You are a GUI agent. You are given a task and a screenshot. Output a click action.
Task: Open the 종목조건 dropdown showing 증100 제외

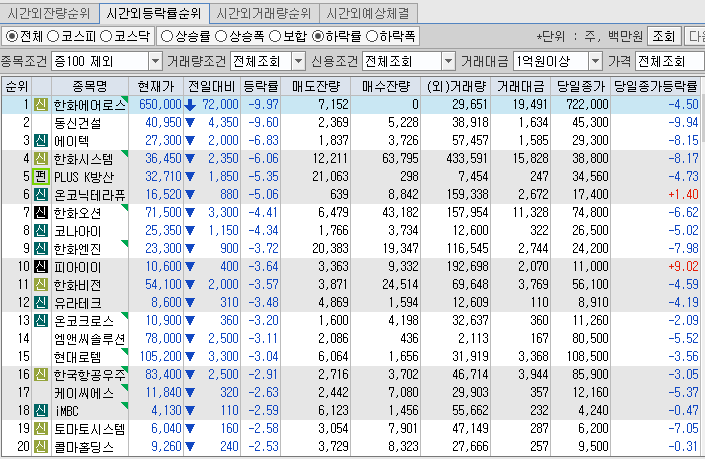[155, 61]
